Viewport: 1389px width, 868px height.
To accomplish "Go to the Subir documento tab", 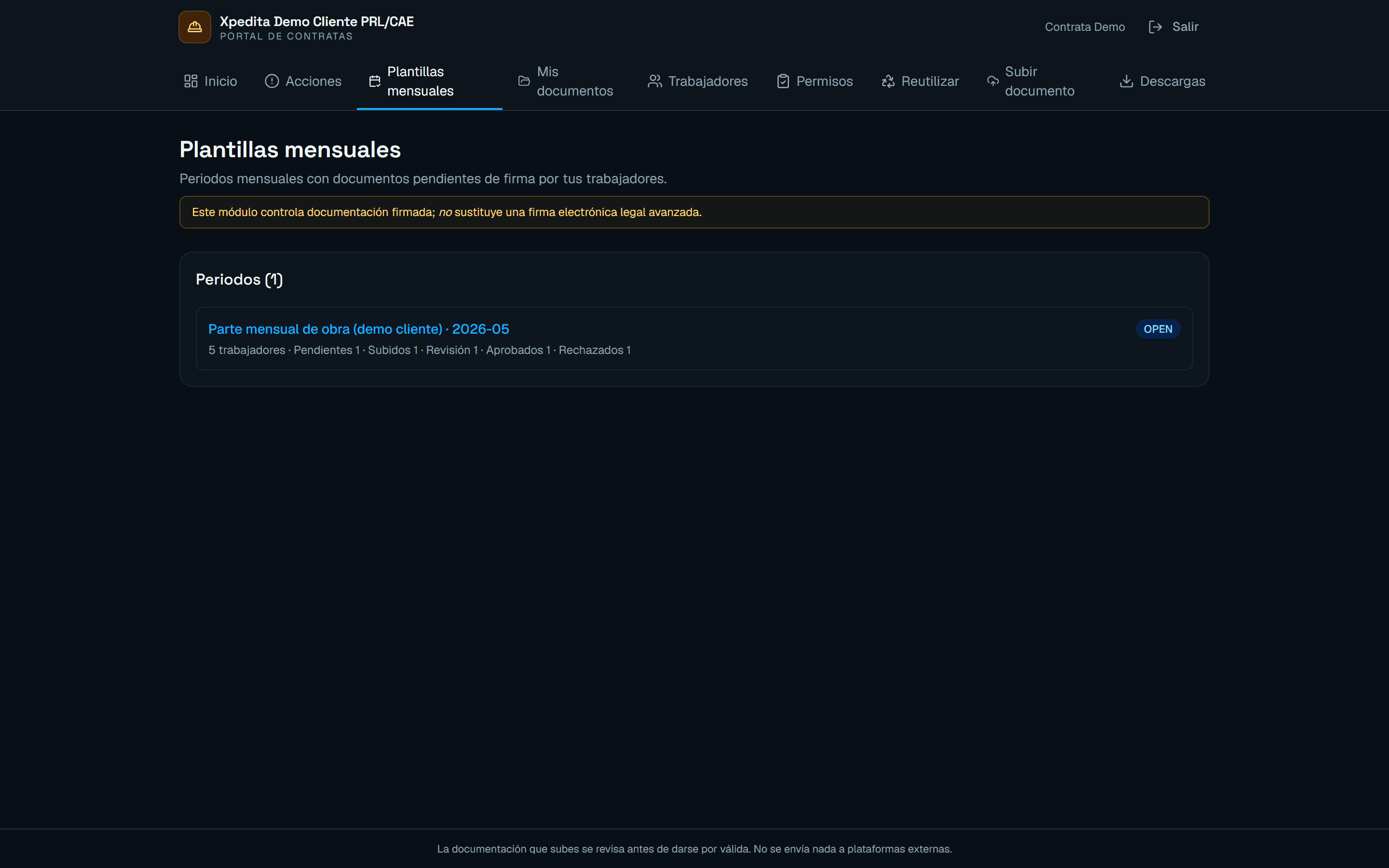I will (x=1039, y=81).
